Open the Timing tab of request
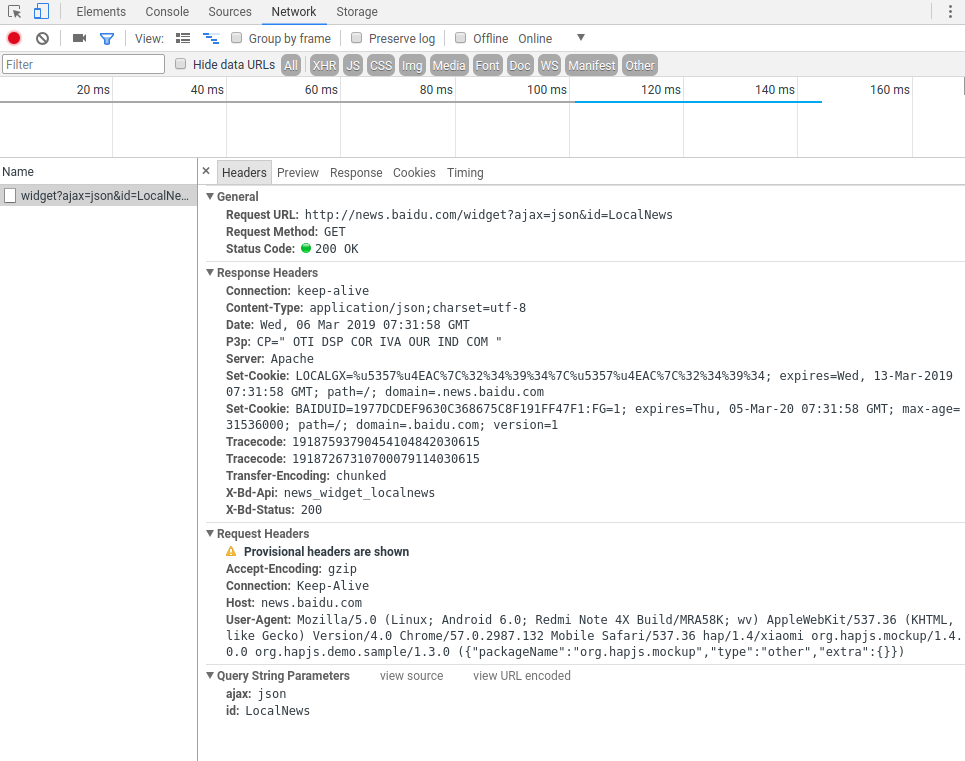The width and height of the screenshot is (965, 761). tap(465, 173)
